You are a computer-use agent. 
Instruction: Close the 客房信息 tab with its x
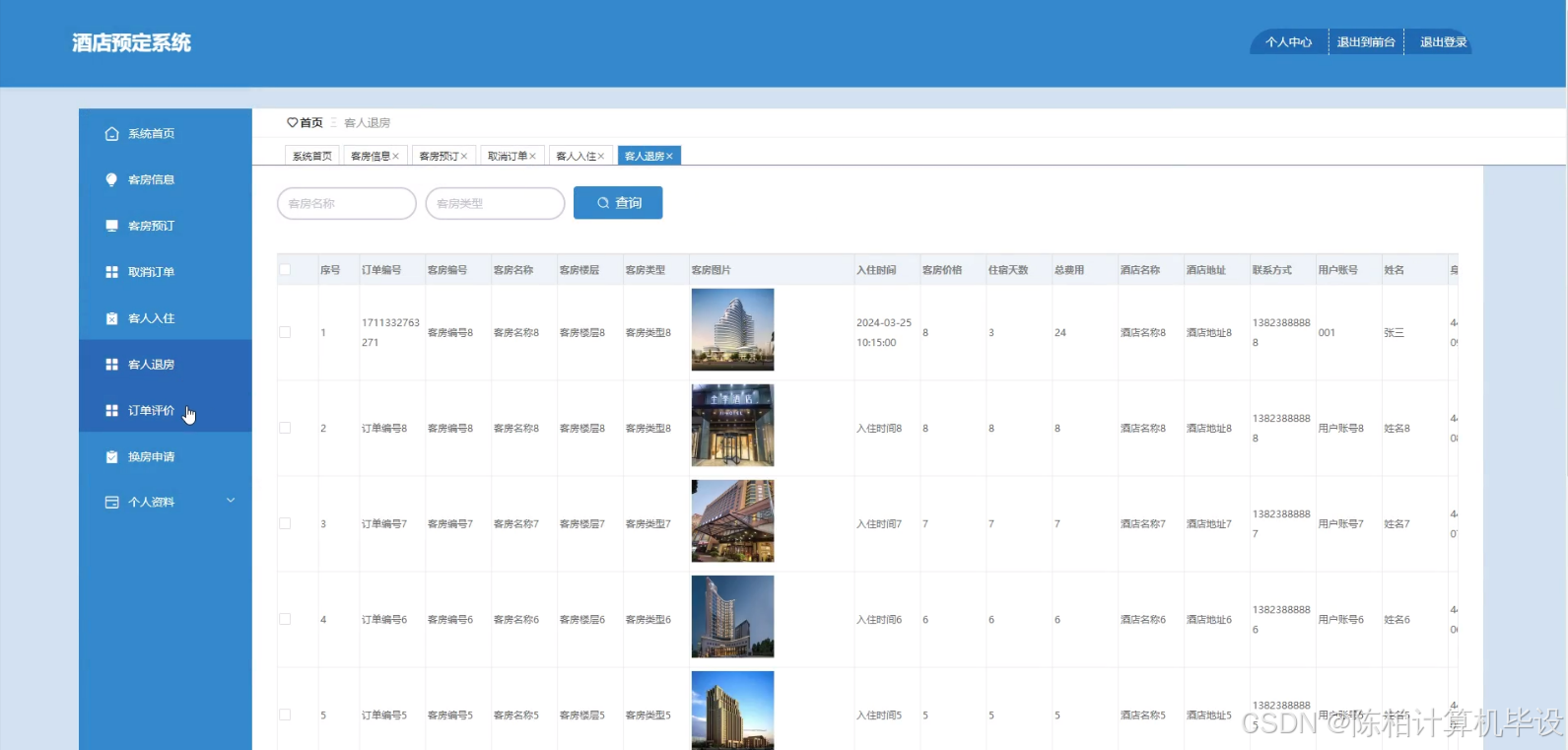coord(396,157)
